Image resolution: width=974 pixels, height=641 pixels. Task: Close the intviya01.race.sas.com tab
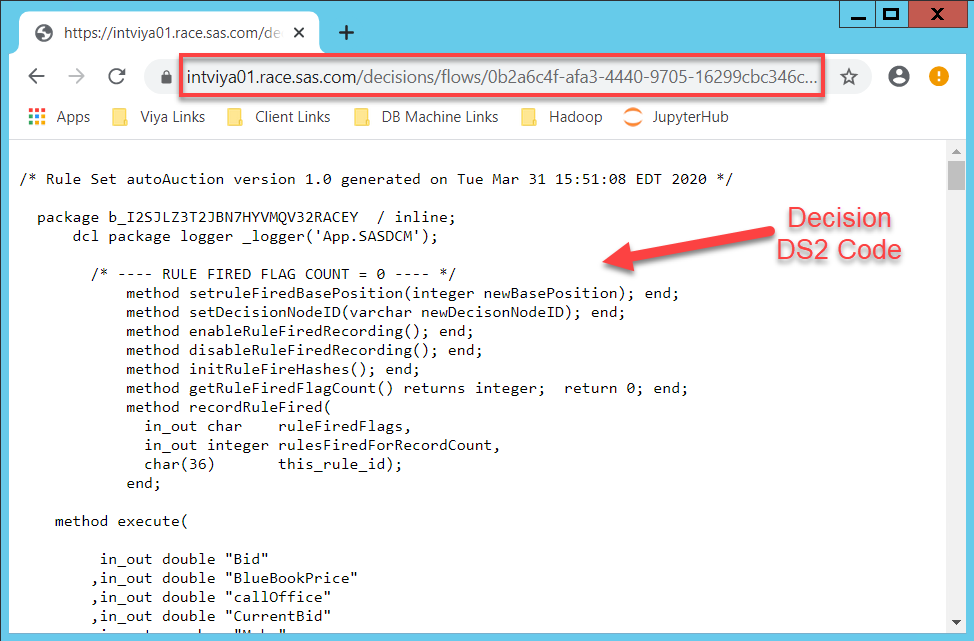pos(299,32)
